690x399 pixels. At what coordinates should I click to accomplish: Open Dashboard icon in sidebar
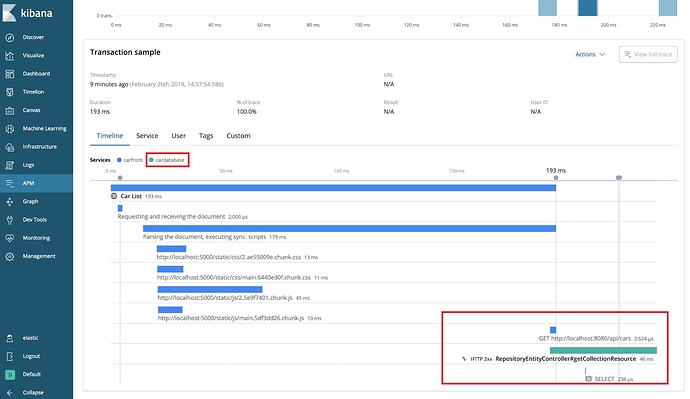pos(10,74)
